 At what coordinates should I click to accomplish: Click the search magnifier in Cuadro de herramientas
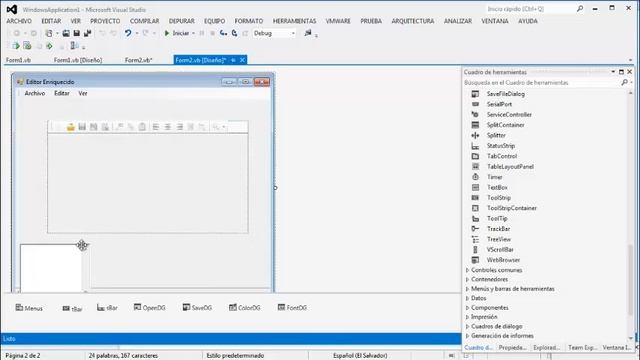pos(624,82)
